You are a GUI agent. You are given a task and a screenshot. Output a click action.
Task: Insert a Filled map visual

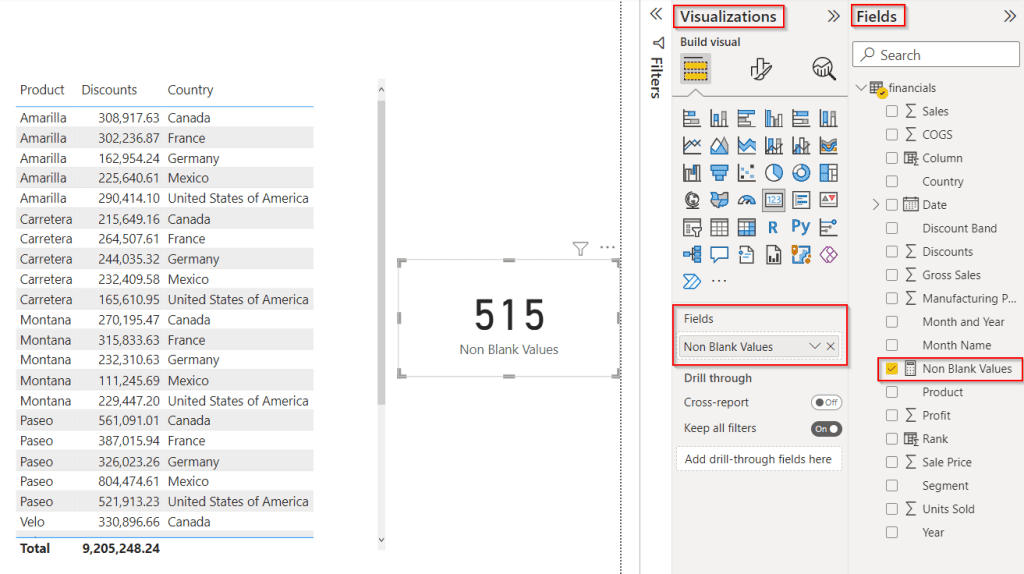(719, 200)
